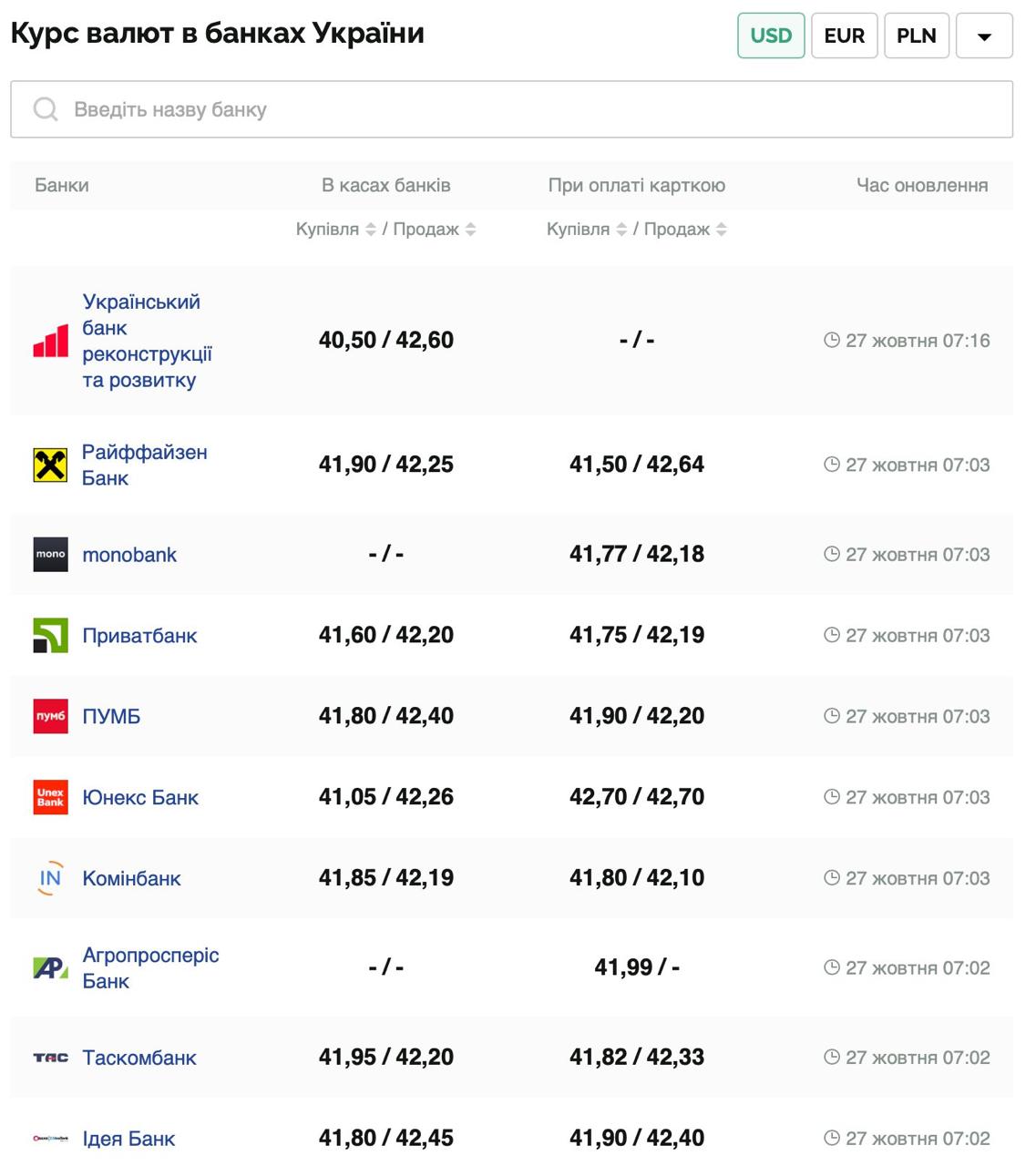
Task: Click the Unex Bank logo icon
Action: point(50,797)
